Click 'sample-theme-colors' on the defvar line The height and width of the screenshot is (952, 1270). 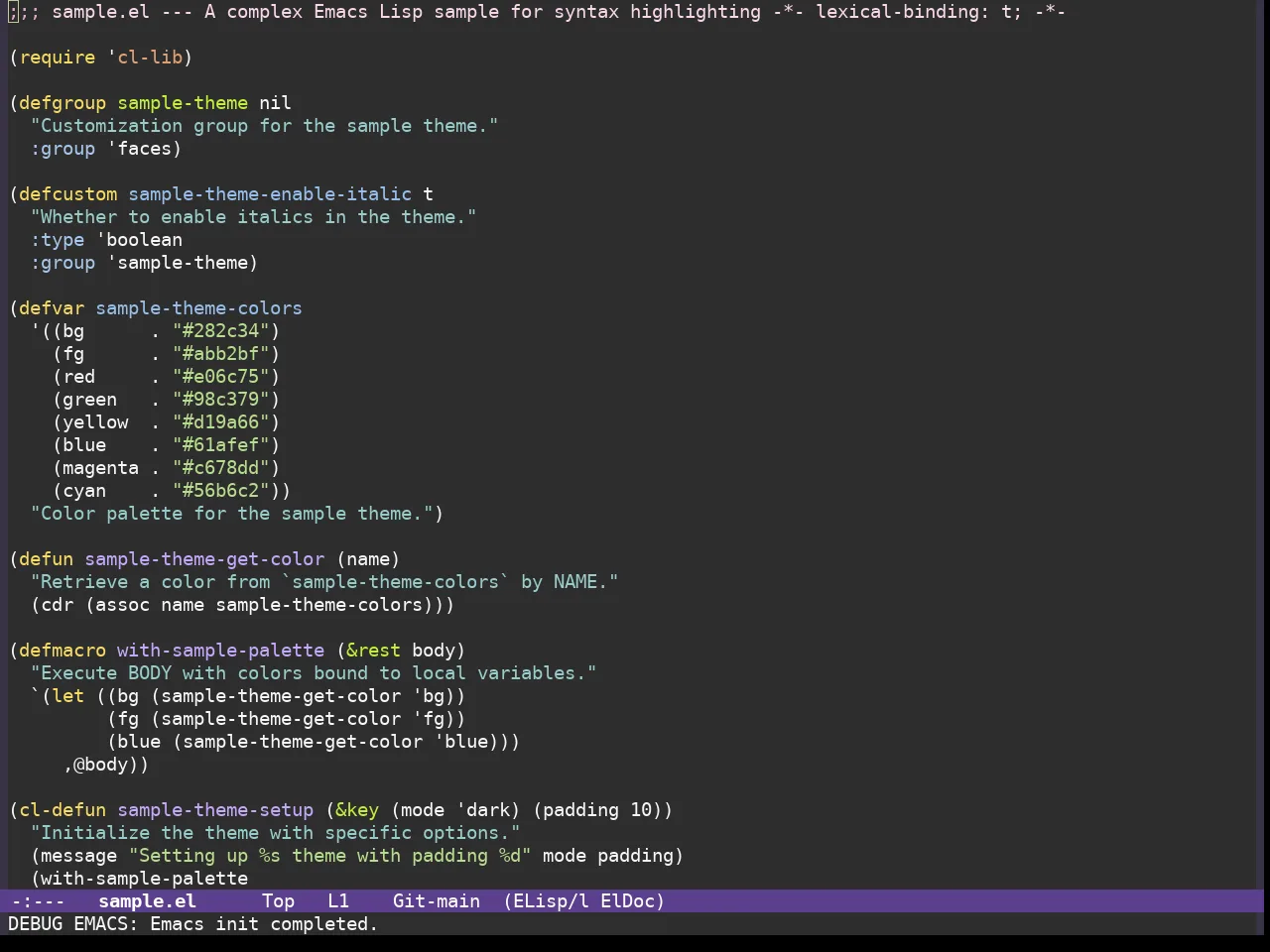[x=198, y=307]
